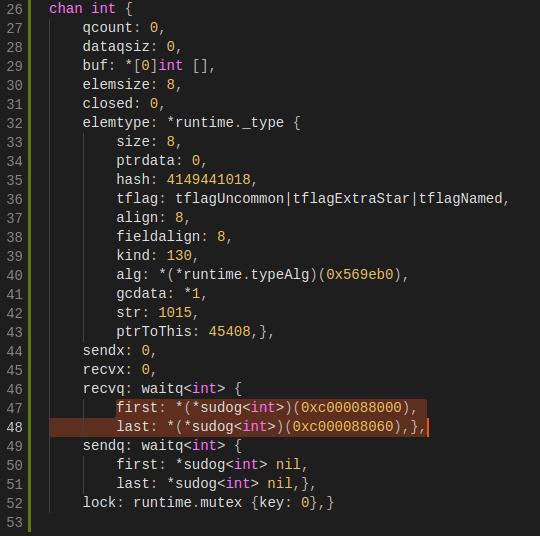540x536 pixels.
Task: Click the green change marker bar in gutter
Action: point(29,266)
